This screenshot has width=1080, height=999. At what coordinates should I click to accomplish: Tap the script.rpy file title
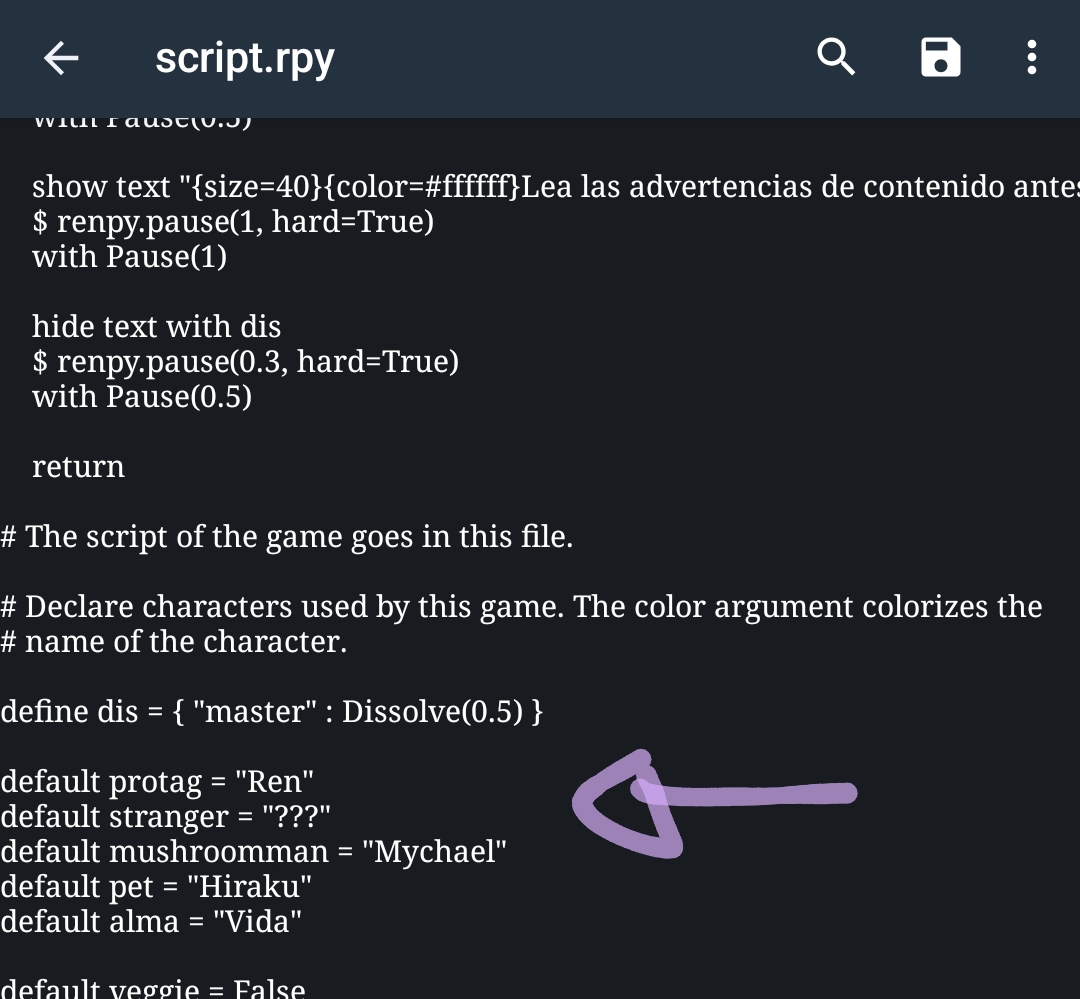coord(245,59)
